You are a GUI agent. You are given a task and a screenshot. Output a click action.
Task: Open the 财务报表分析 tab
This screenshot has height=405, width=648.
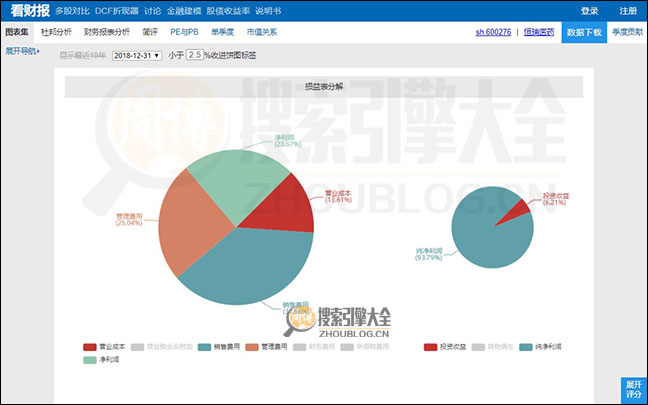(107, 32)
